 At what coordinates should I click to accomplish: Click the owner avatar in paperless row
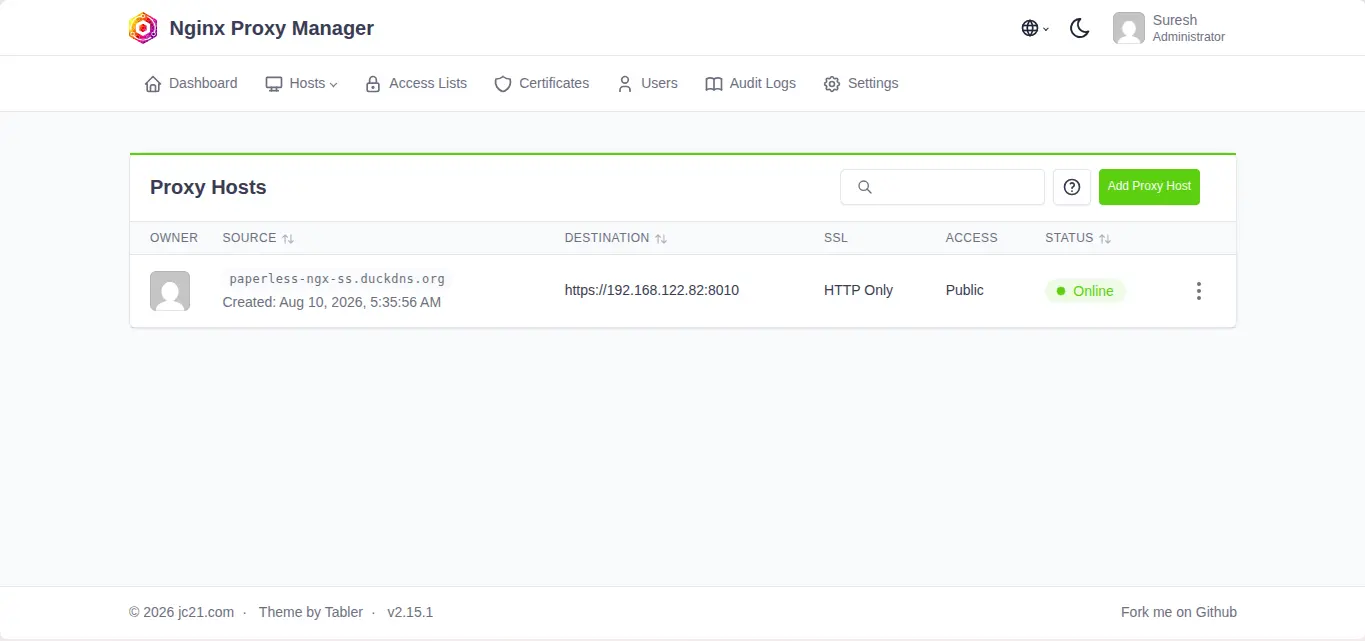(170, 291)
